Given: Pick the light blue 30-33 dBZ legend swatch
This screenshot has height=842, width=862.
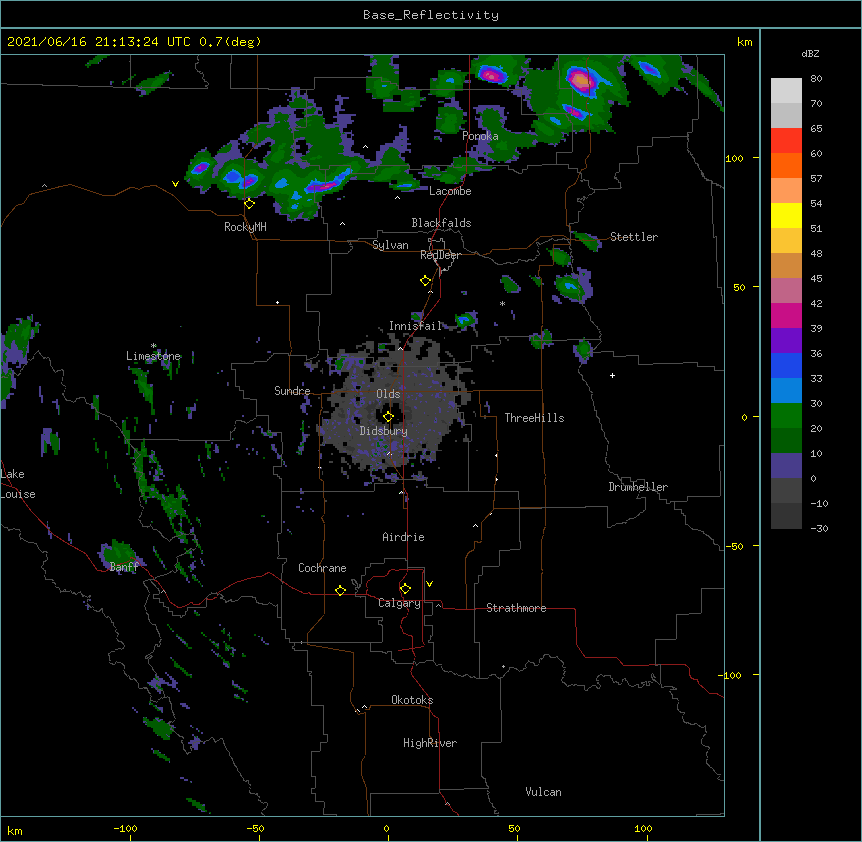Looking at the screenshot, I should click(786, 391).
